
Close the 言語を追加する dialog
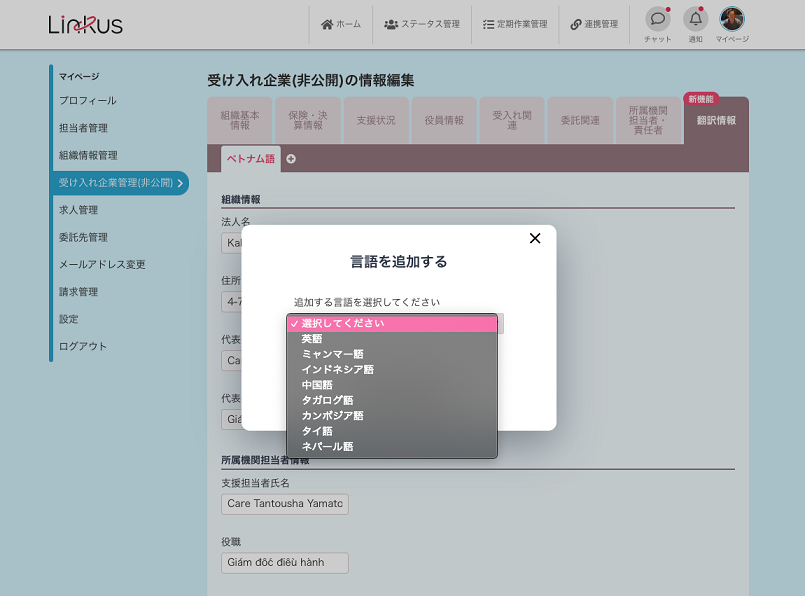pyautogui.click(x=534, y=238)
